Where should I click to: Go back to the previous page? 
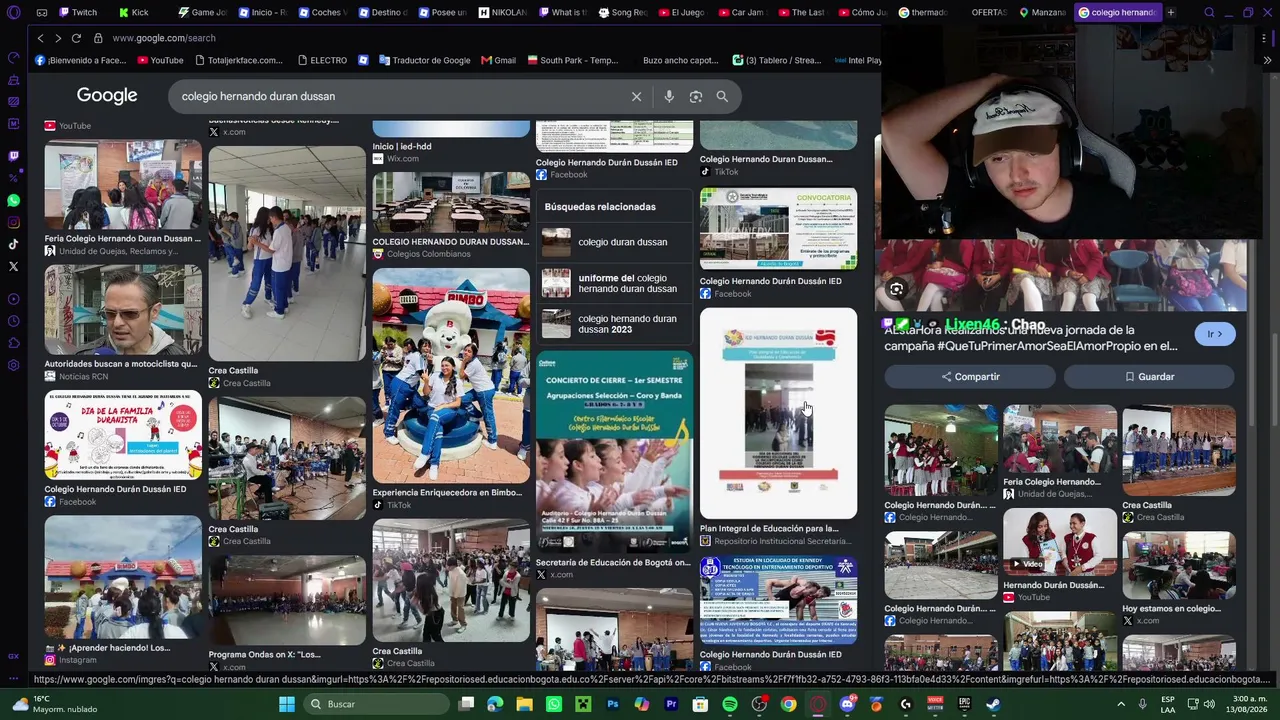(40, 38)
